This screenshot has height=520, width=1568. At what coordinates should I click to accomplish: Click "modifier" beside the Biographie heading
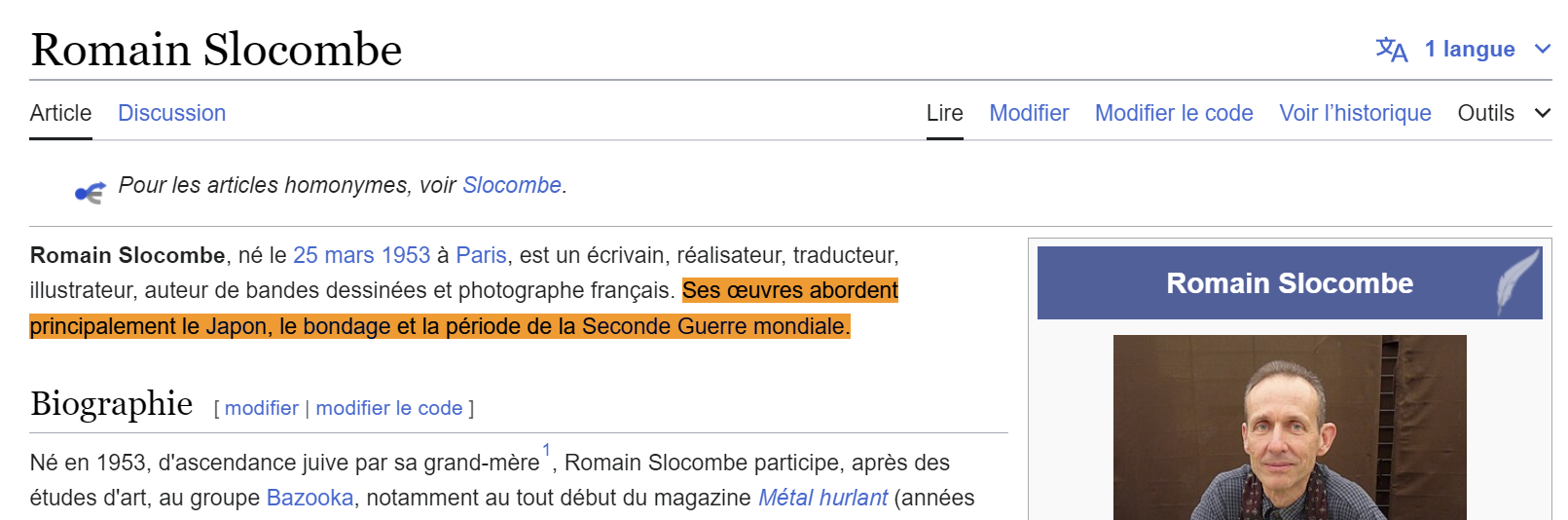pyautogui.click(x=261, y=408)
